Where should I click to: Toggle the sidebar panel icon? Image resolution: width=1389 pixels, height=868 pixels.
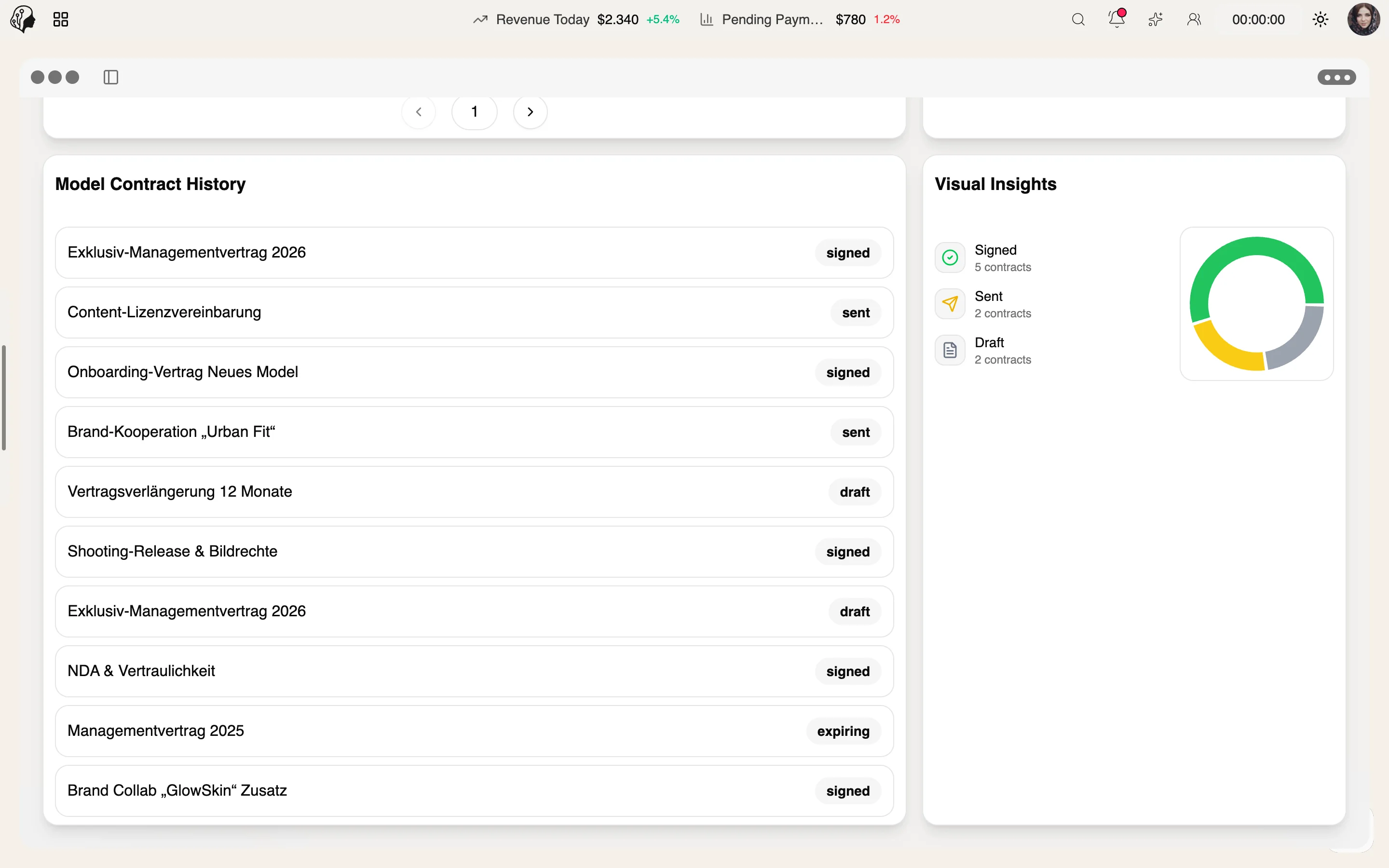(x=111, y=77)
